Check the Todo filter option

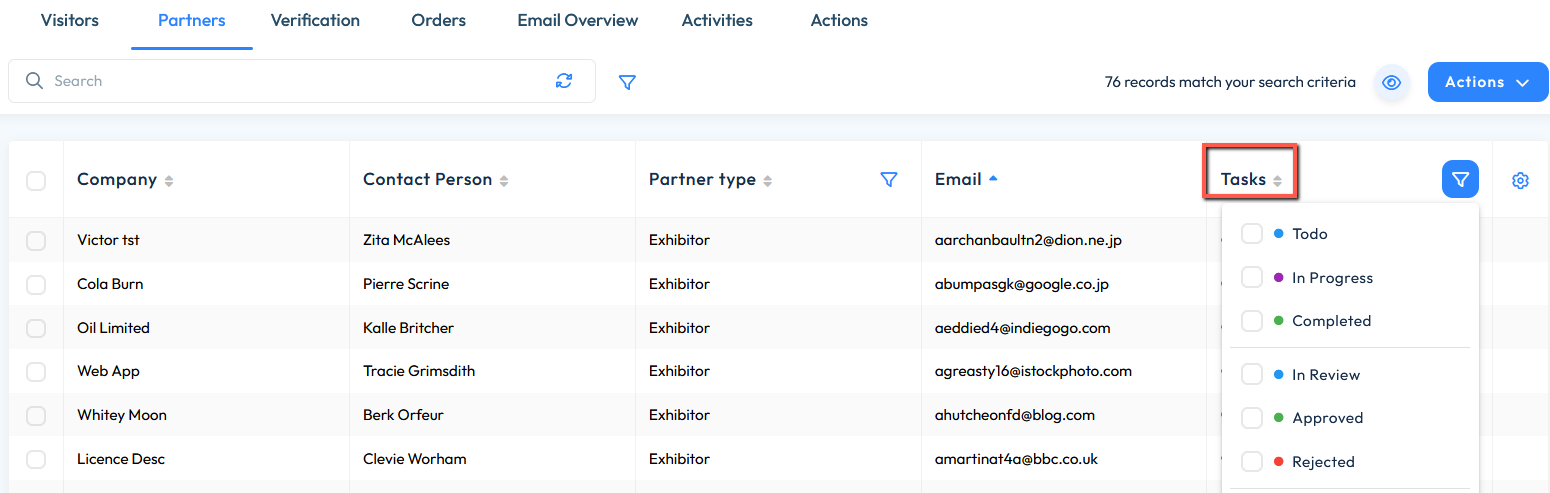(x=1252, y=234)
